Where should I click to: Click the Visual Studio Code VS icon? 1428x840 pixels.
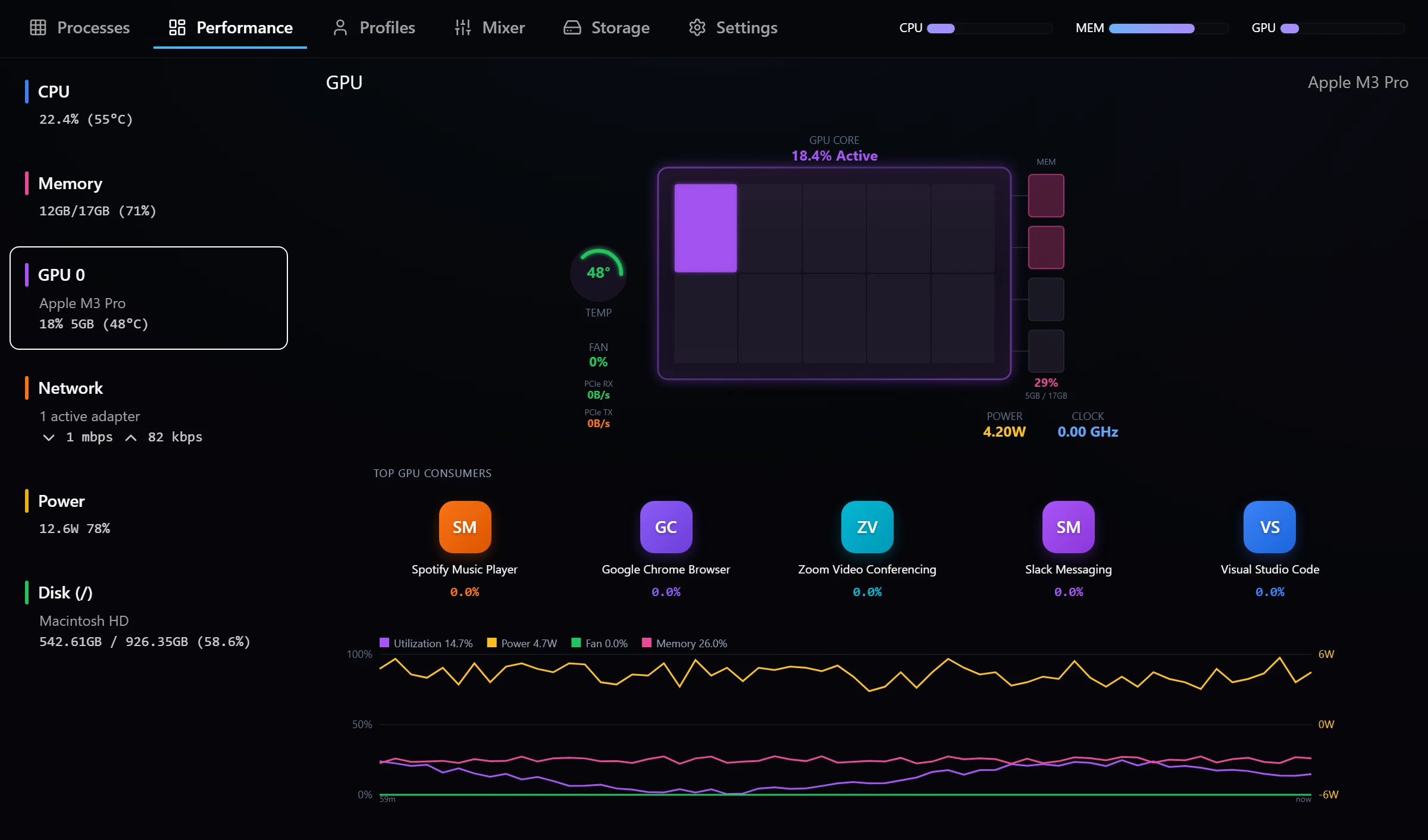pyautogui.click(x=1270, y=527)
